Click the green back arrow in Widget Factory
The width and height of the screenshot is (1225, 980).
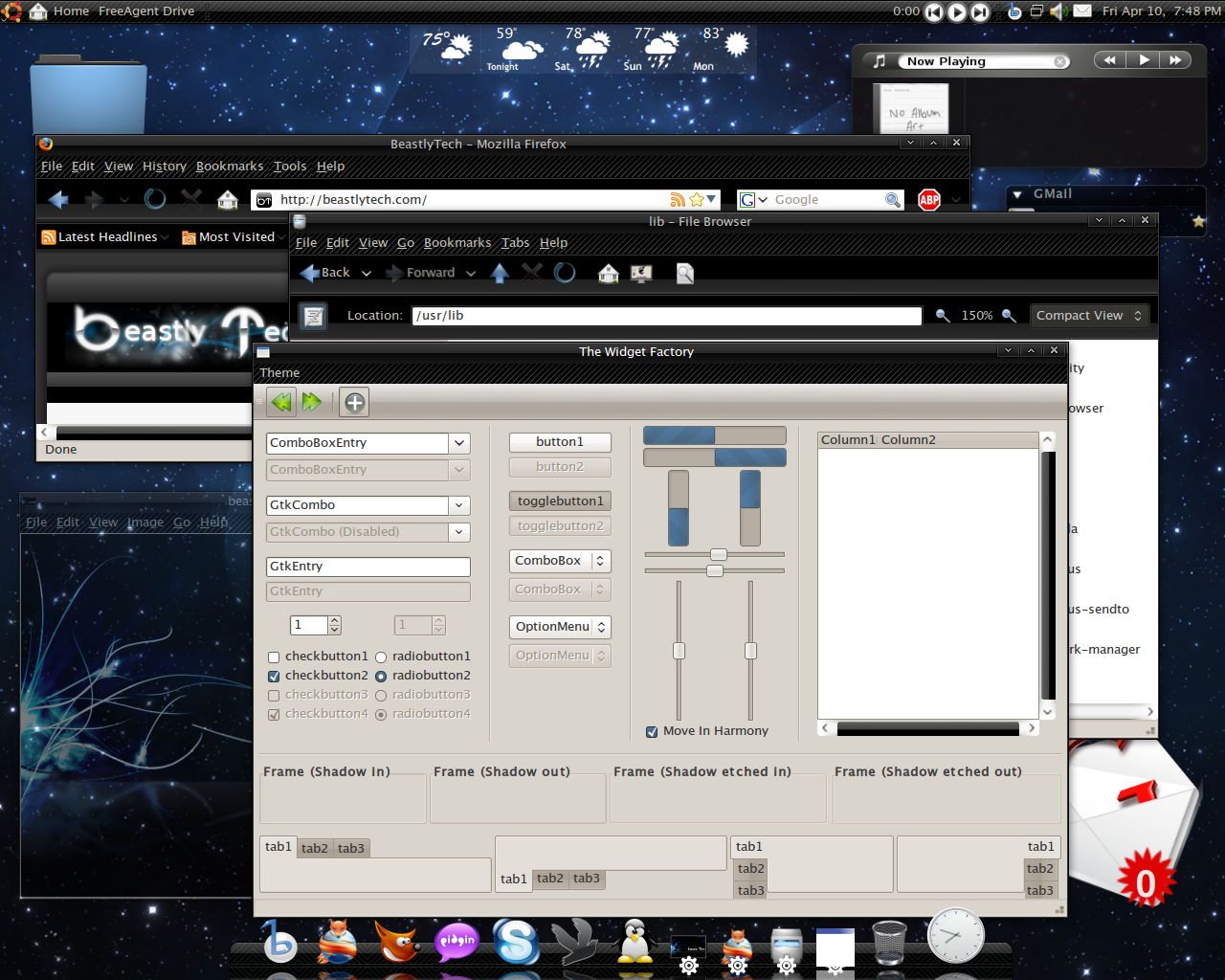pyautogui.click(x=281, y=402)
